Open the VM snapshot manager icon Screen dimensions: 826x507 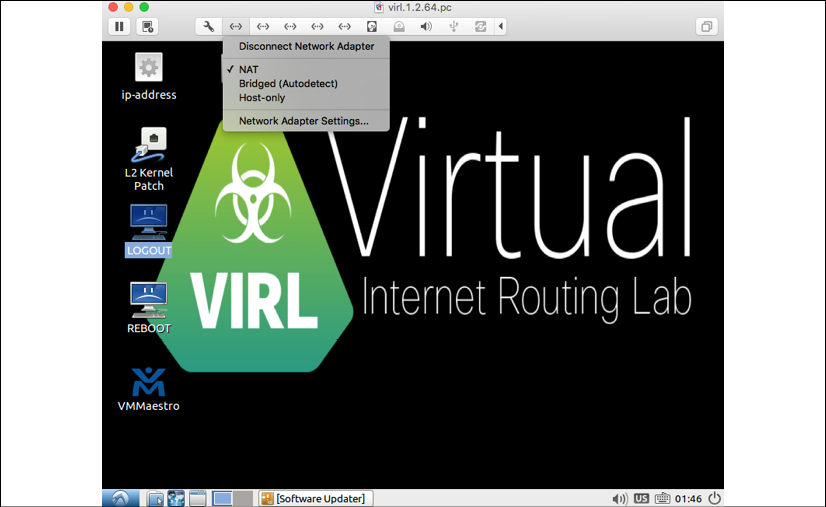pyautogui.click(x=148, y=26)
